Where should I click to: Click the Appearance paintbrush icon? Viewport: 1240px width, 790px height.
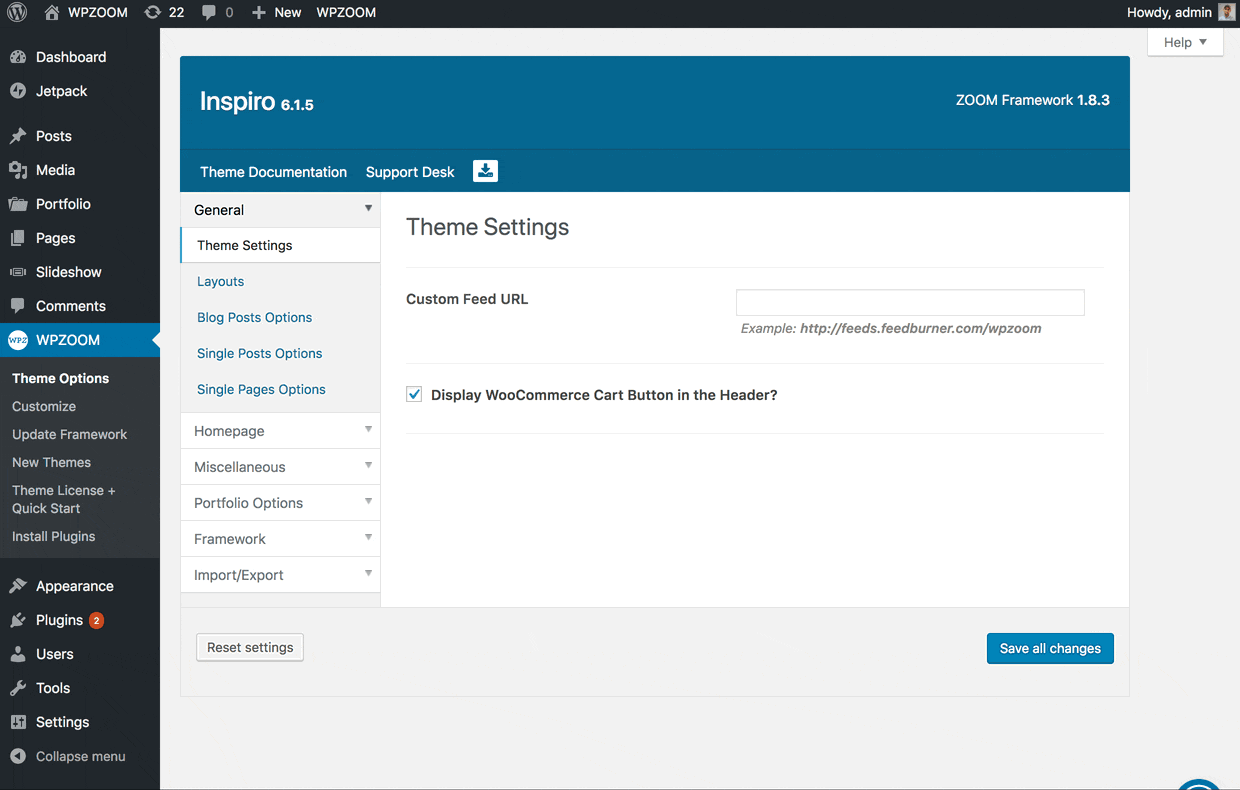pyautogui.click(x=18, y=586)
